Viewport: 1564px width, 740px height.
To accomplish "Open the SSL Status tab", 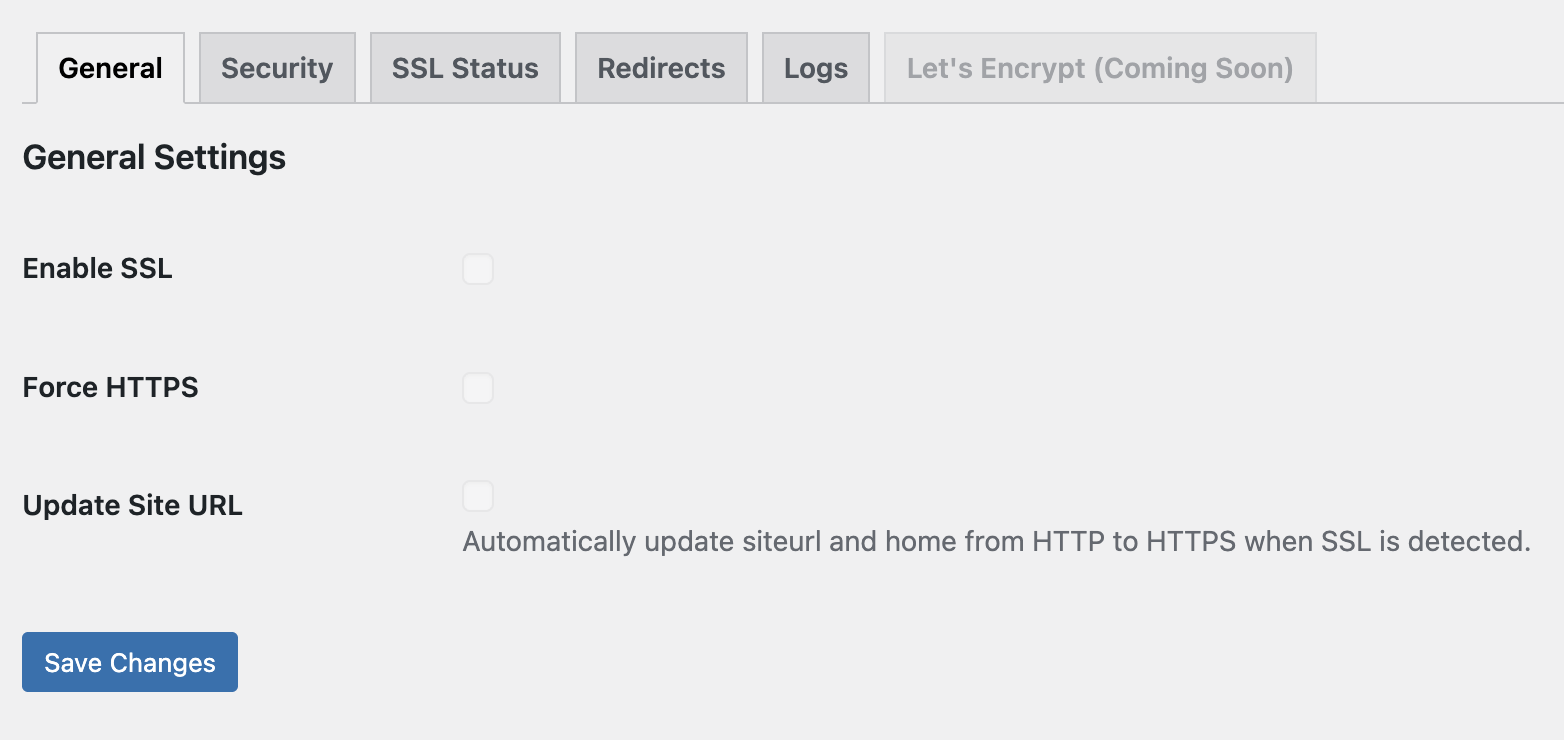I will tap(465, 67).
